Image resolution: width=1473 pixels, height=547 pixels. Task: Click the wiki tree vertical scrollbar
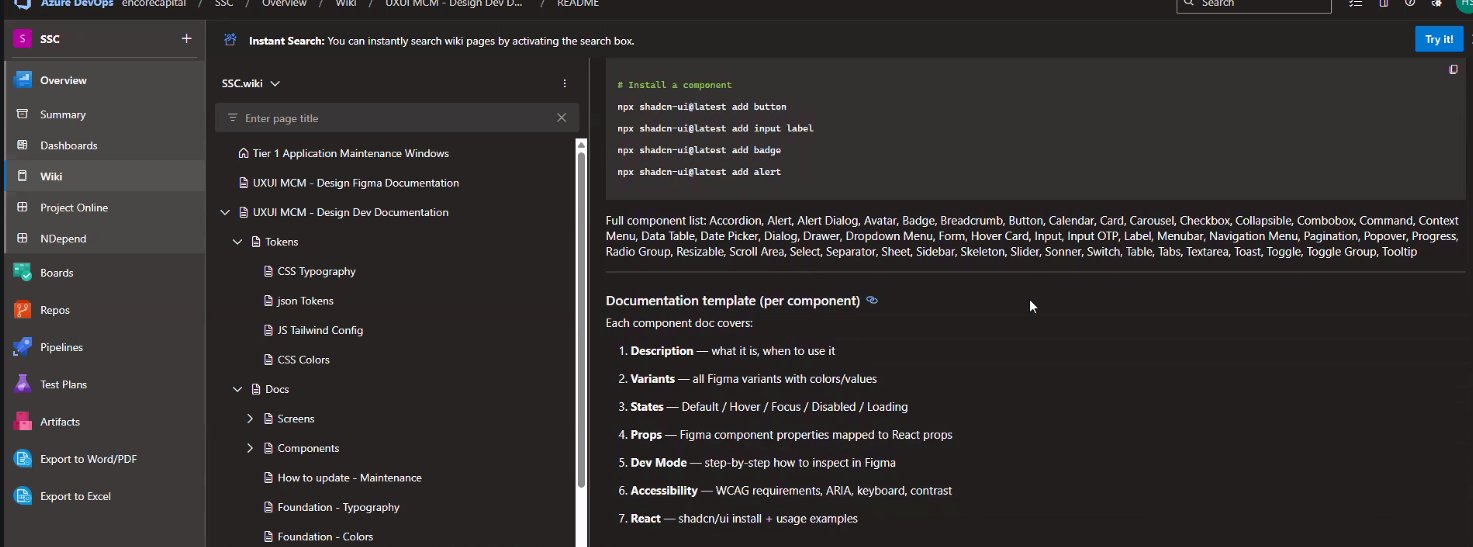pyautogui.click(x=581, y=318)
